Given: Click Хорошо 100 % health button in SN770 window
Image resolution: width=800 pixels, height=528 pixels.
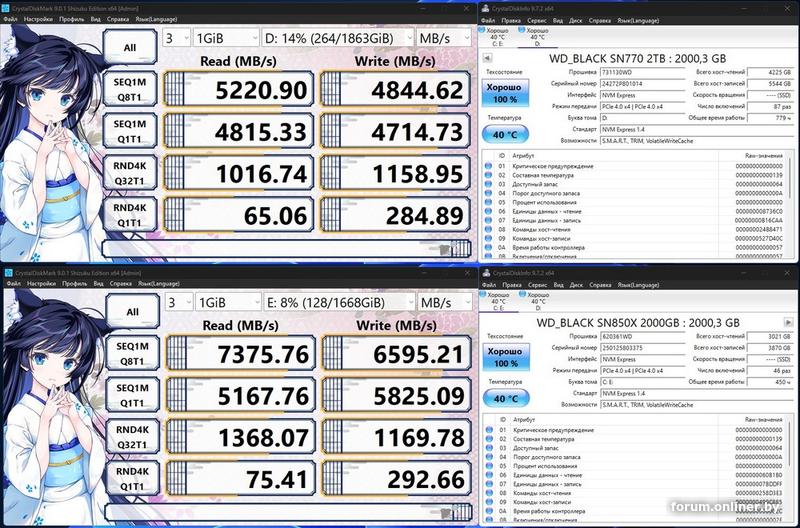Looking at the screenshot, I should [505, 93].
